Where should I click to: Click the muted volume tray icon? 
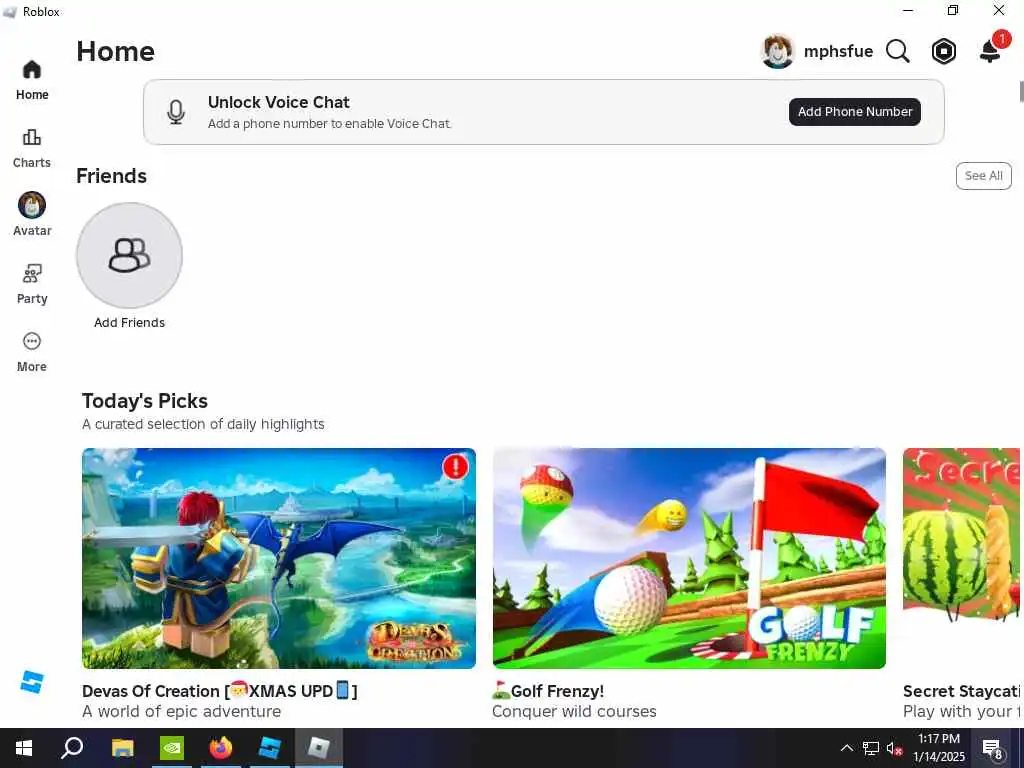tap(894, 748)
